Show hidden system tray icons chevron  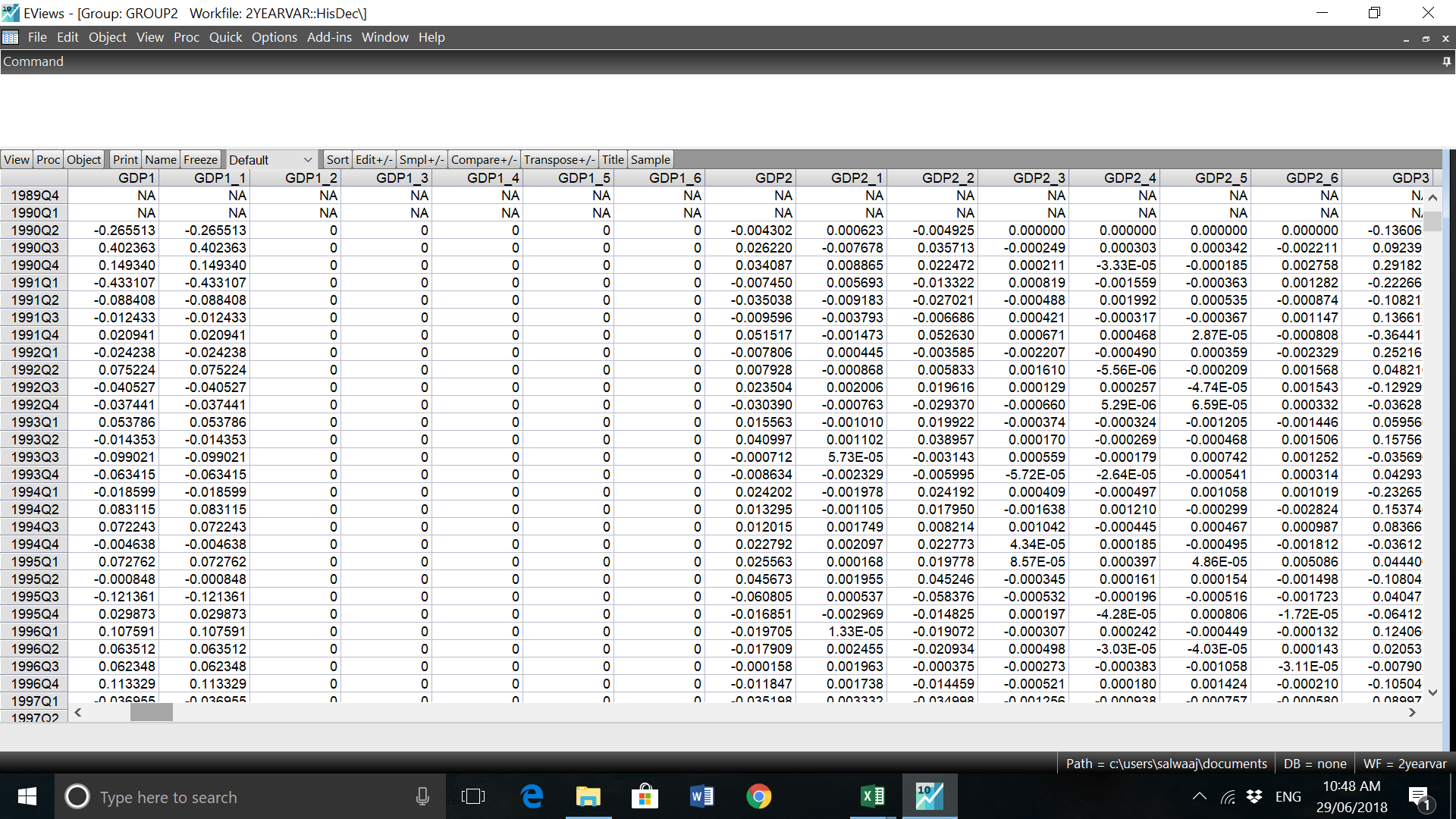1199,796
